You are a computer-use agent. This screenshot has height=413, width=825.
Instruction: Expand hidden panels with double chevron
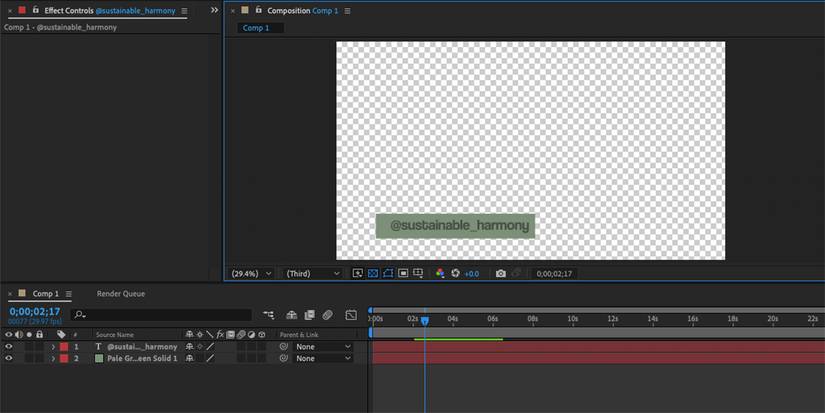(214, 10)
